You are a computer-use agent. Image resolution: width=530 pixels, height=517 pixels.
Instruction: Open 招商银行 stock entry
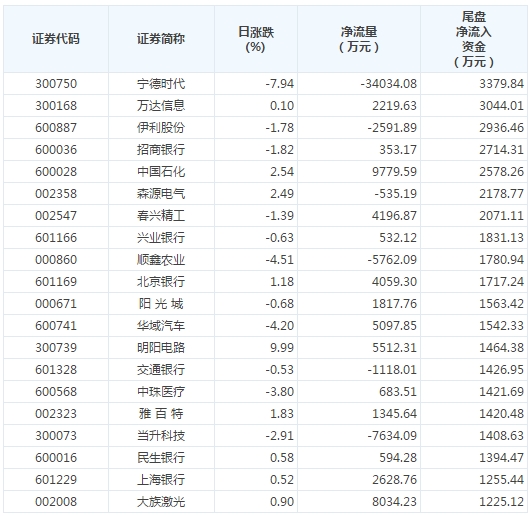161,149
